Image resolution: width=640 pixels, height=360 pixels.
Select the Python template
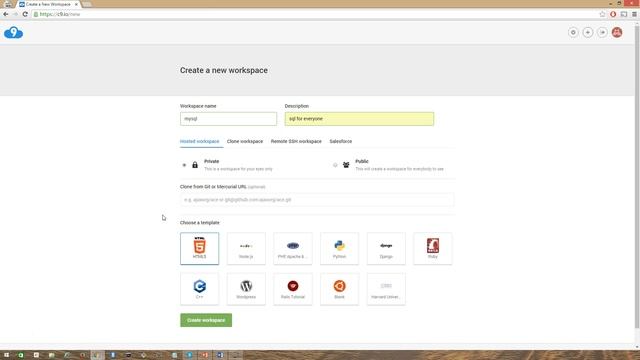pyautogui.click(x=340, y=249)
